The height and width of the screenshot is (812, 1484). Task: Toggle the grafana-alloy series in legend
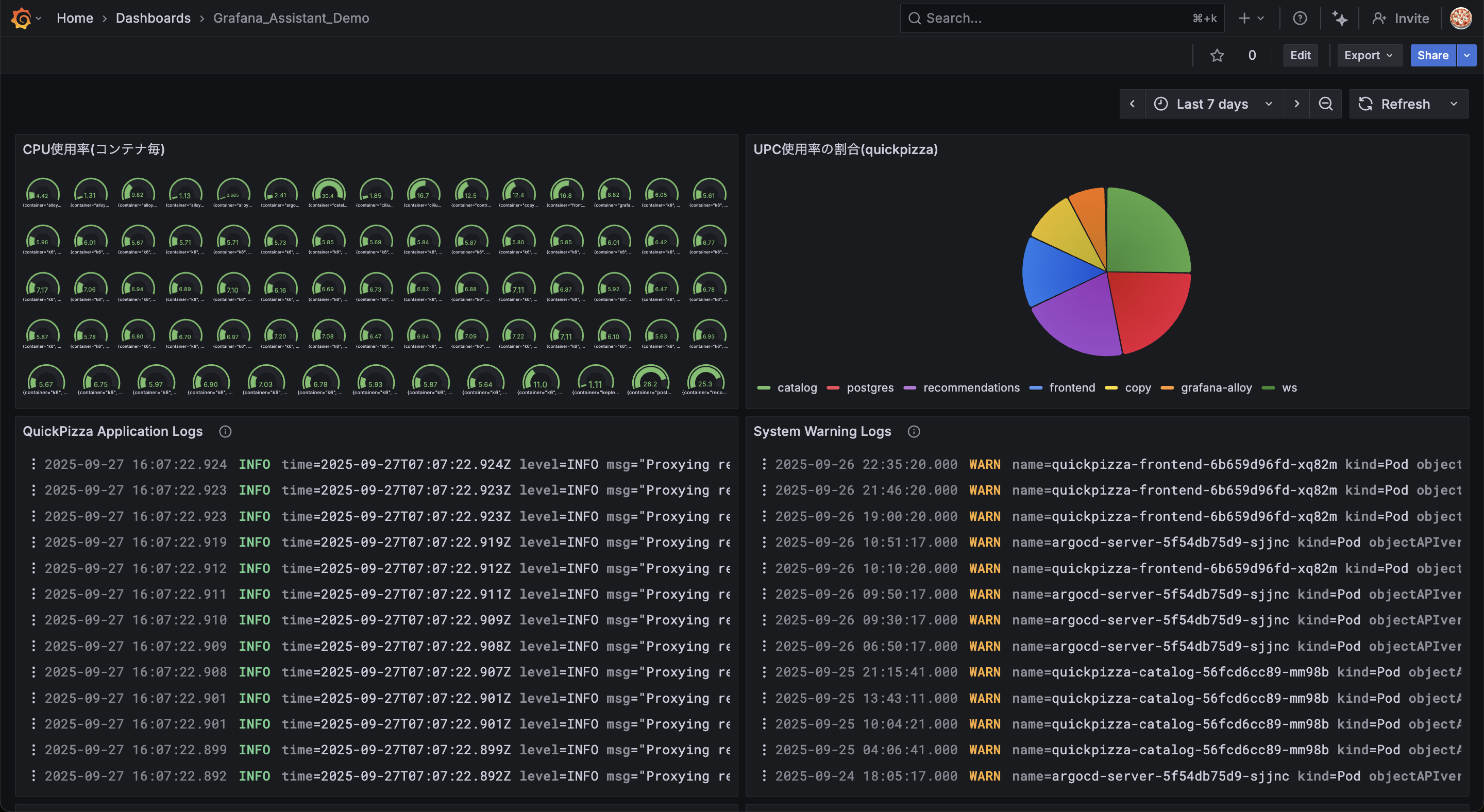[1216, 387]
